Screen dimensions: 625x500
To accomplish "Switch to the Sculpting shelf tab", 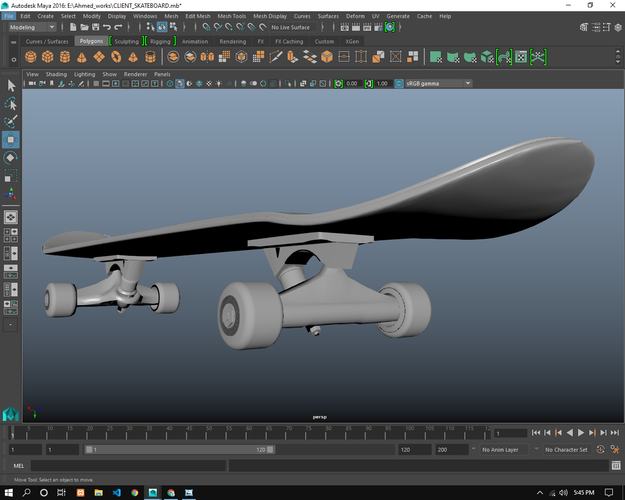I will coord(127,41).
